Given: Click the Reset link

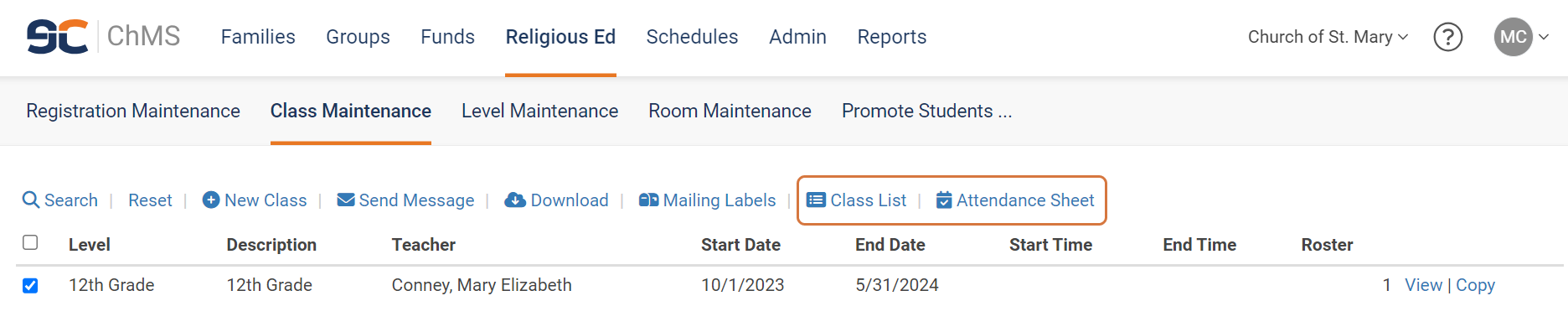Looking at the screenshot, I should 150,200.
